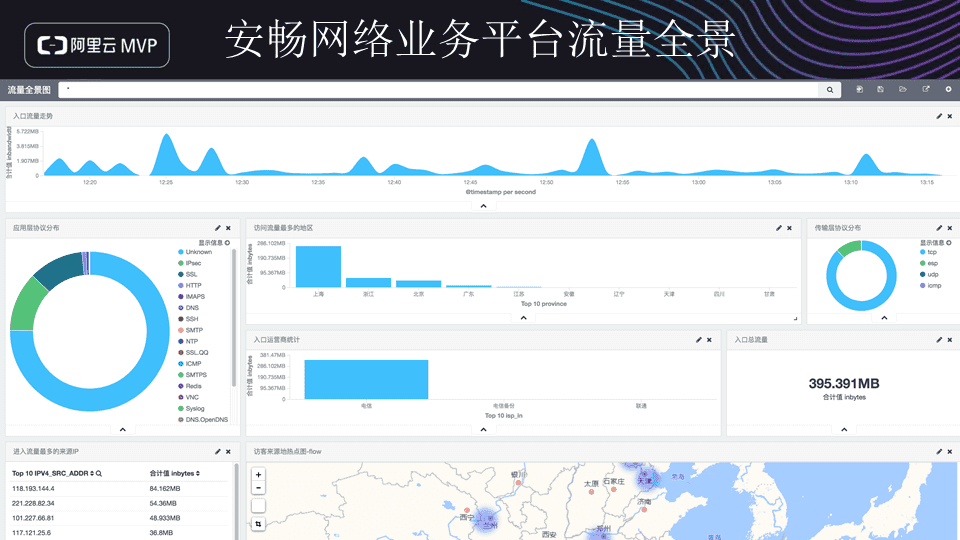Click the Open Dashboard folder icon

click(902, 89)
